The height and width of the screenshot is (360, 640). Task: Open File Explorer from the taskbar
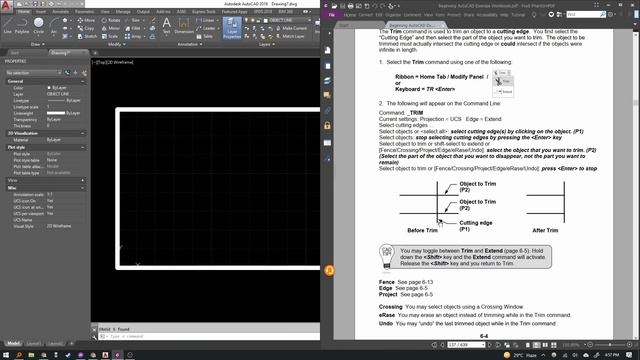click(31, 355)
